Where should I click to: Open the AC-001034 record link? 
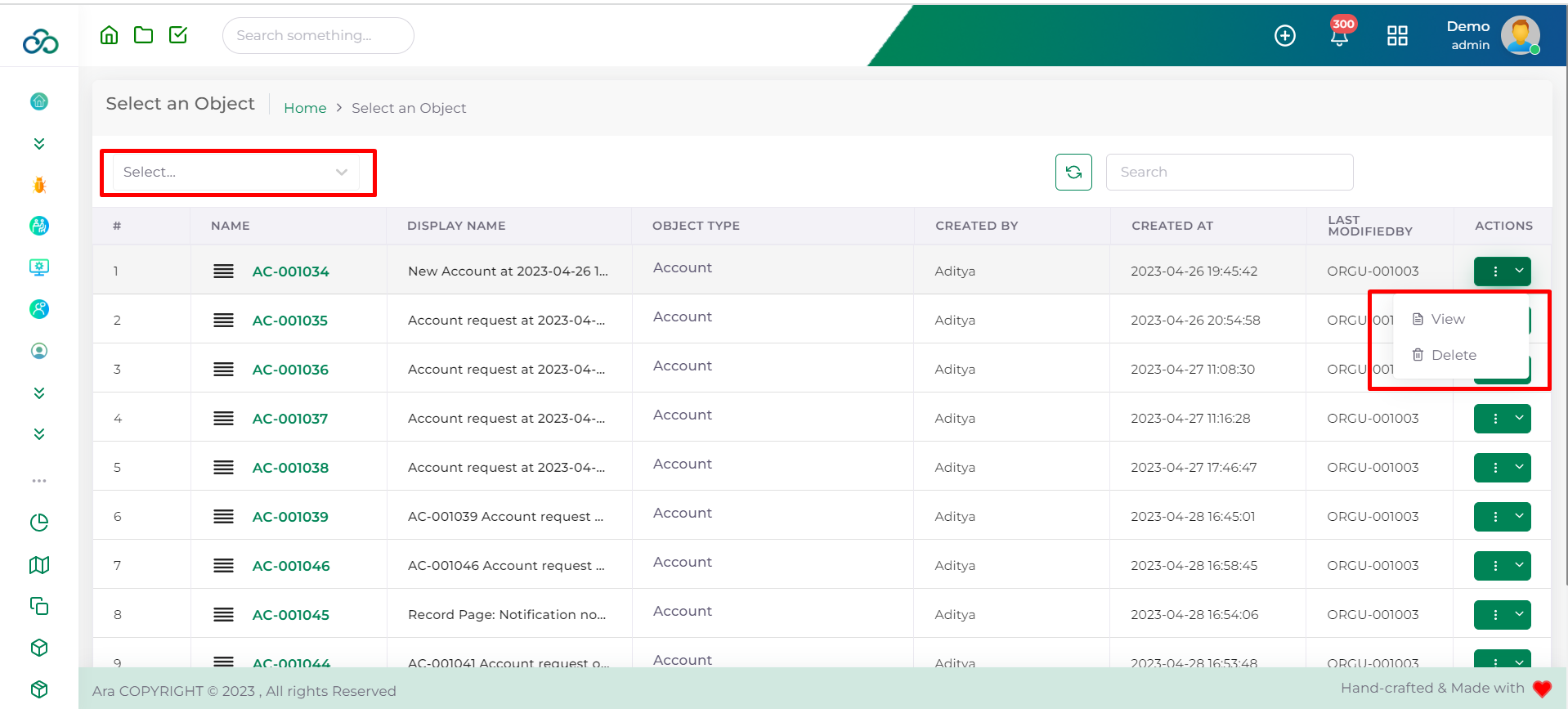click(290, 271)
